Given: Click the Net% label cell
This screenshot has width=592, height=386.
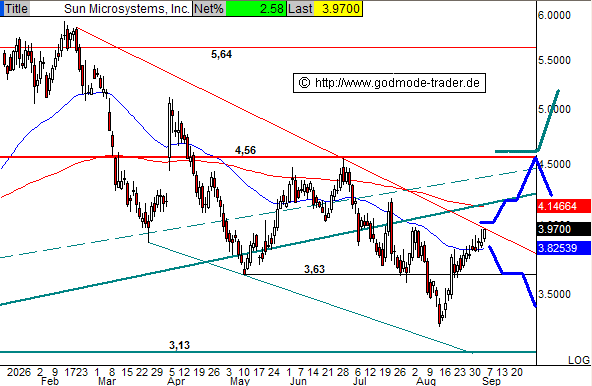Looking at the screenshot, I should (x=209, y=8).
